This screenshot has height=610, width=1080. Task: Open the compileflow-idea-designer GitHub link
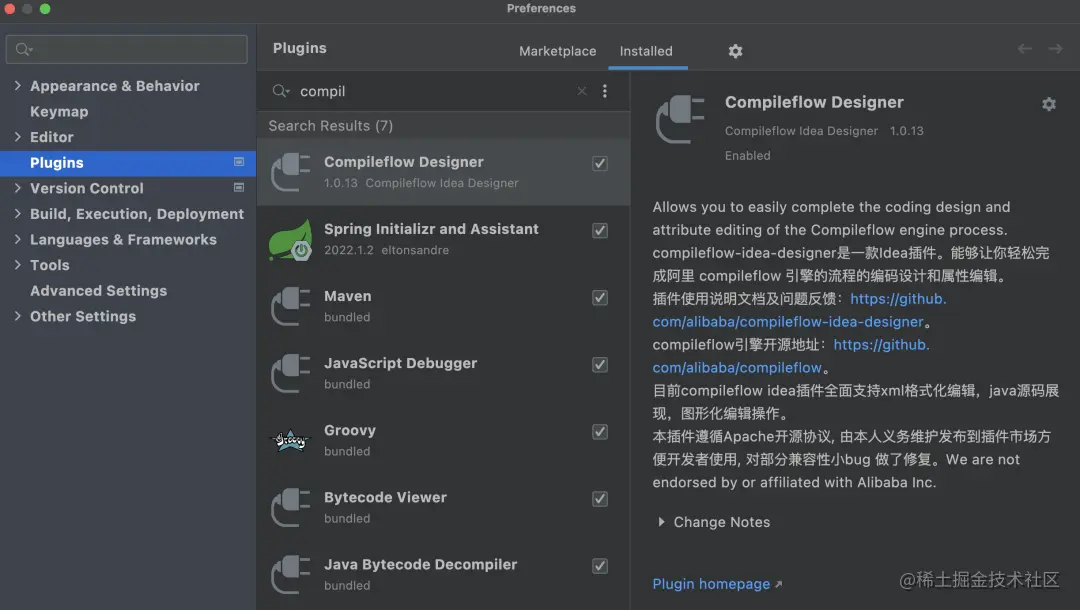[x=788, y=322]
